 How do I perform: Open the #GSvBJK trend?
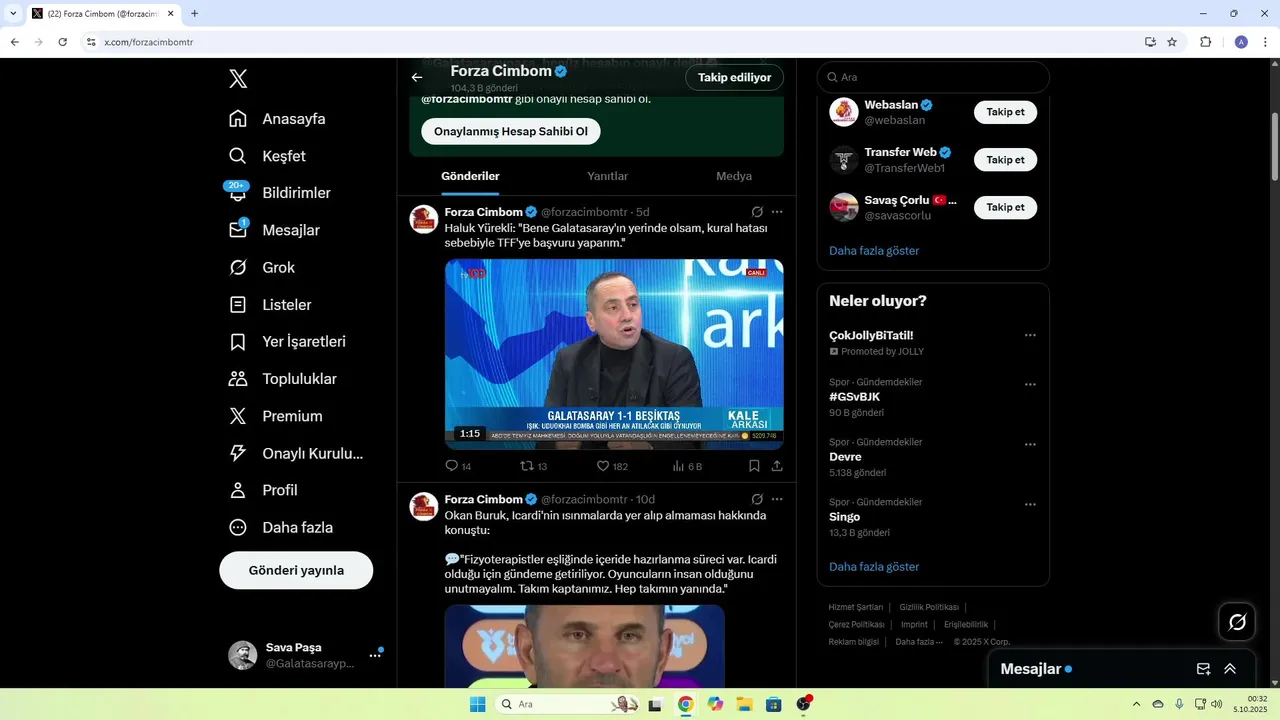(x=855, y=397)
